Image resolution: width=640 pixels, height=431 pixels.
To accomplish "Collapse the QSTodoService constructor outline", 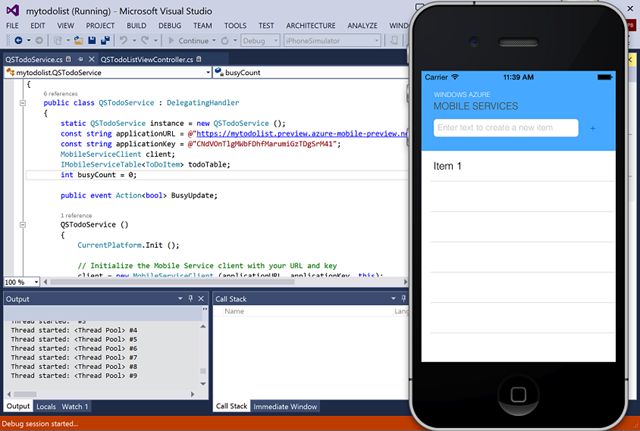I will tap(23, 224).
